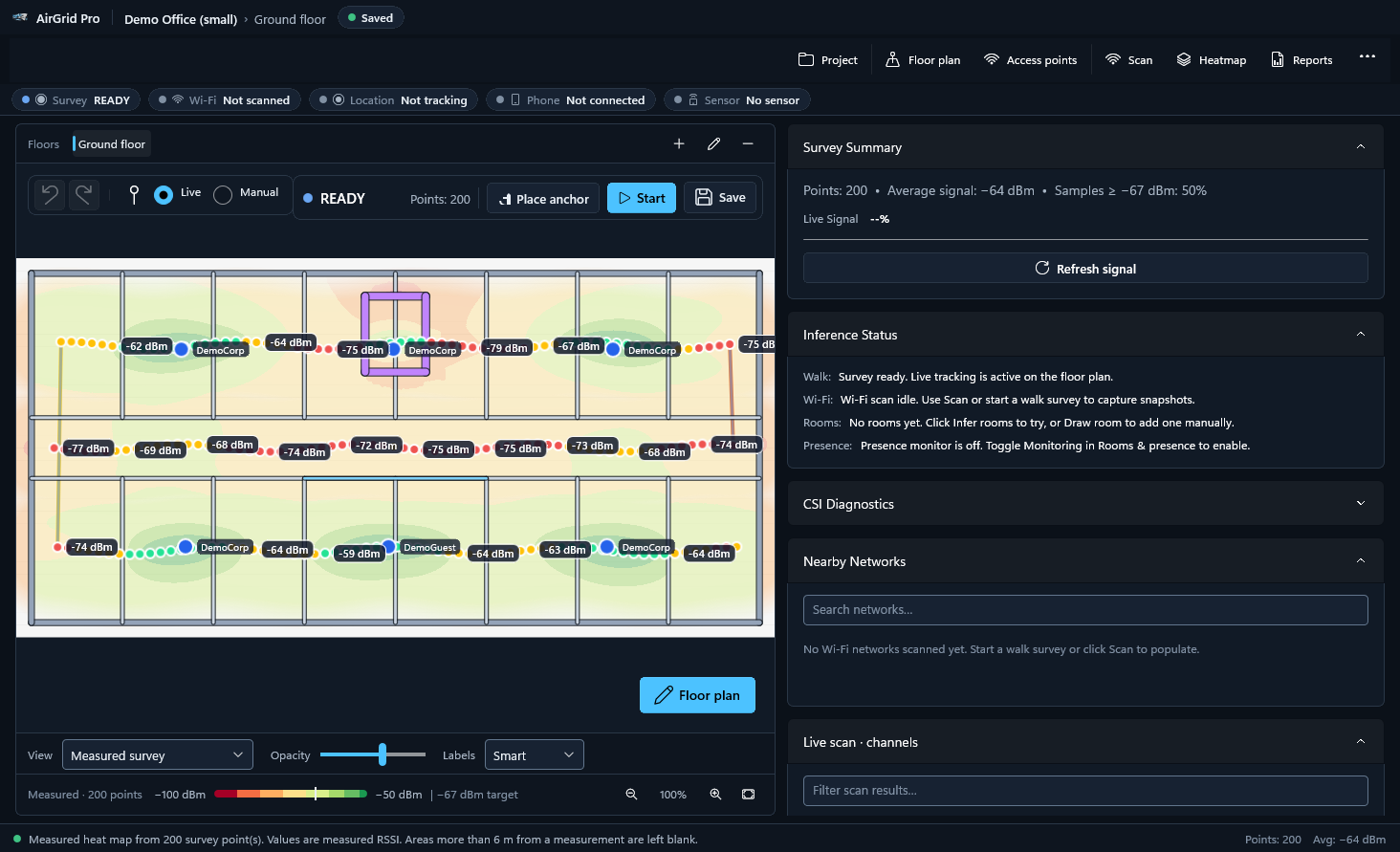Click the Refresh signal button
This screenshot has width=1400, height=852.
[1085, 269]
